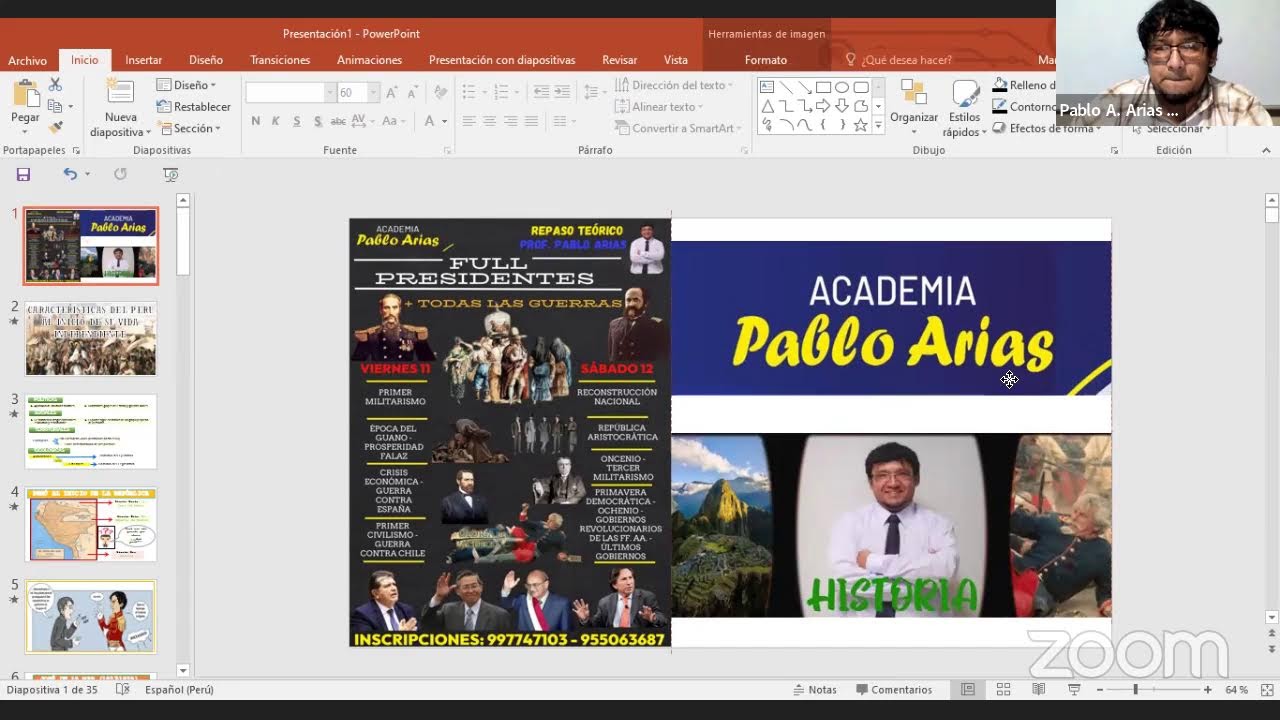Click the Clear formatting eraser icon
Screen dimensions: 1280x720
[440, 92]
